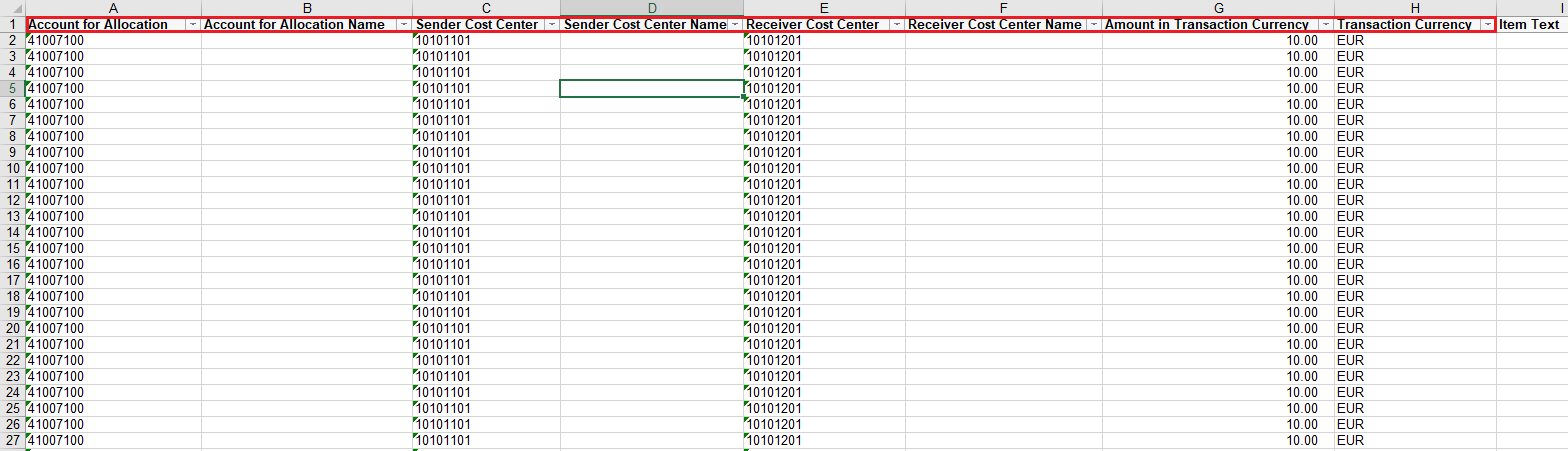This screenshot has width=1568, height=451.
Task: Open Receiver Cost Center Name filter dropdown
Action: click(x=1093, y=24)
